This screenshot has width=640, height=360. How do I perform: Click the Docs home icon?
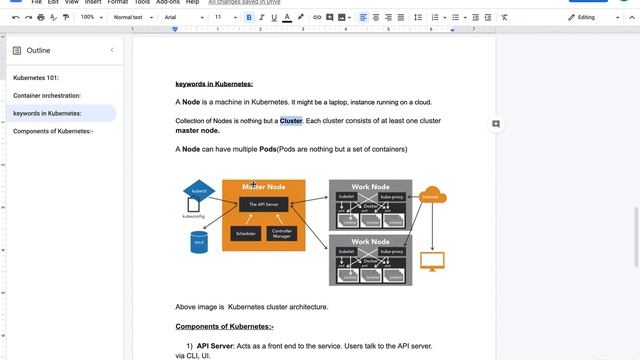(x=16, y=1)
